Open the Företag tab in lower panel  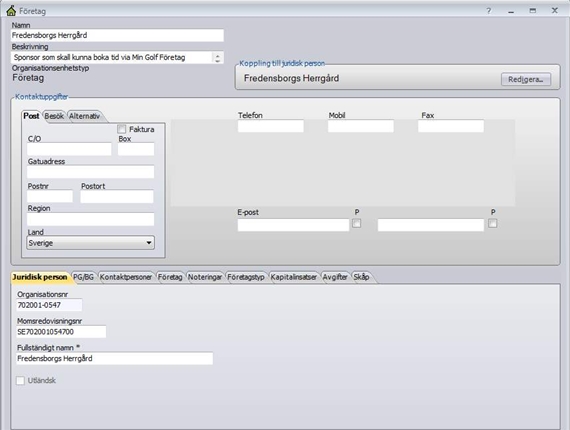(170, 277)
